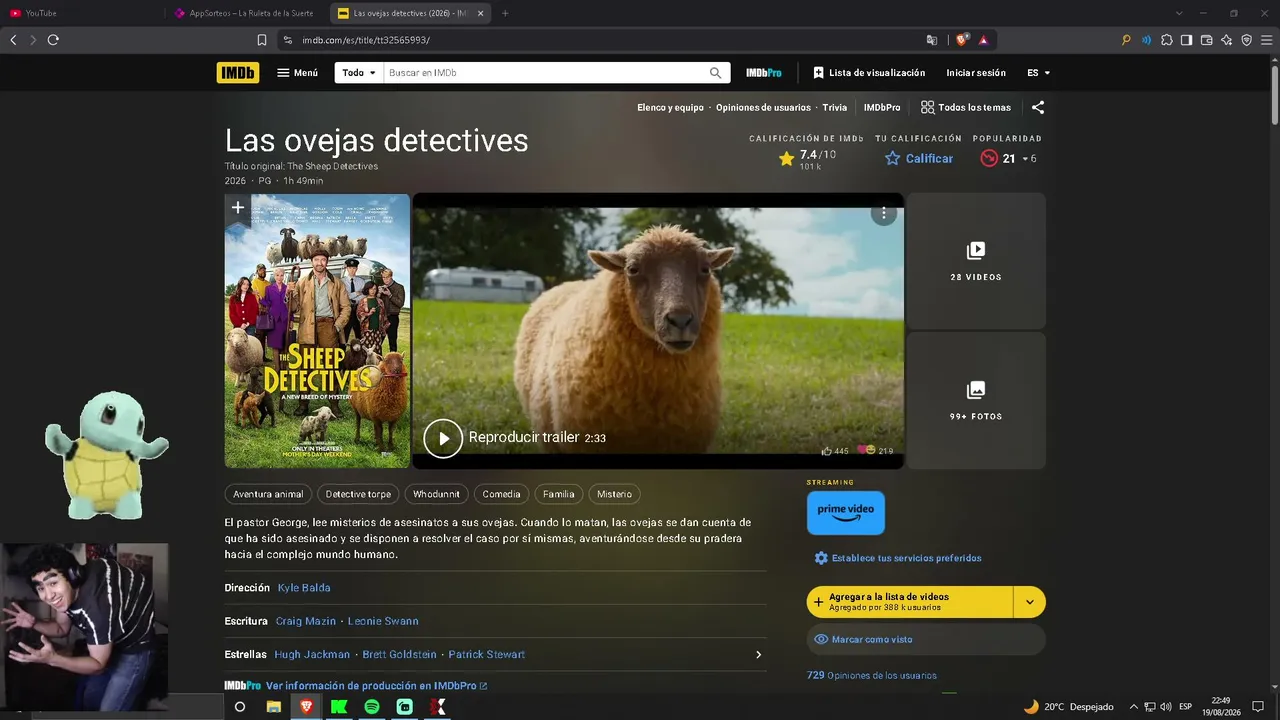Toggle the browser sidebar panel

pyautogui.click(x=1186, y=40)
